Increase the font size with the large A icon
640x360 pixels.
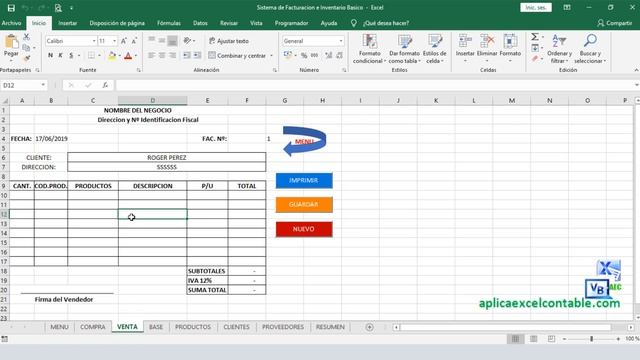[x=124, y=41]
